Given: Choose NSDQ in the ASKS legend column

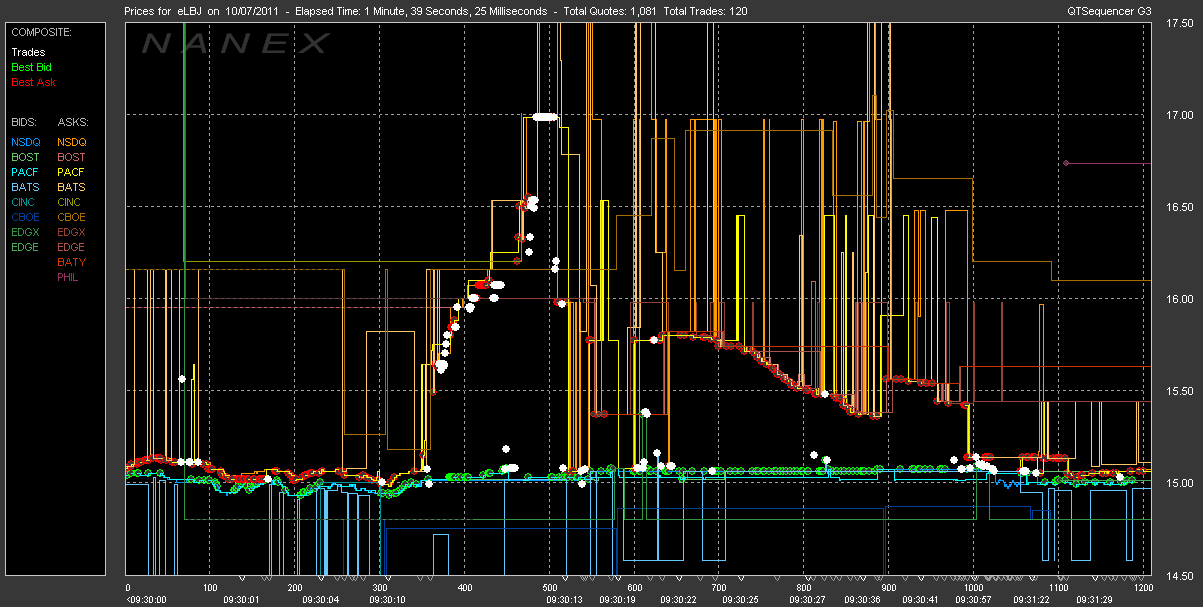Looking at the screenshot, I should click(x=72, y=142).
